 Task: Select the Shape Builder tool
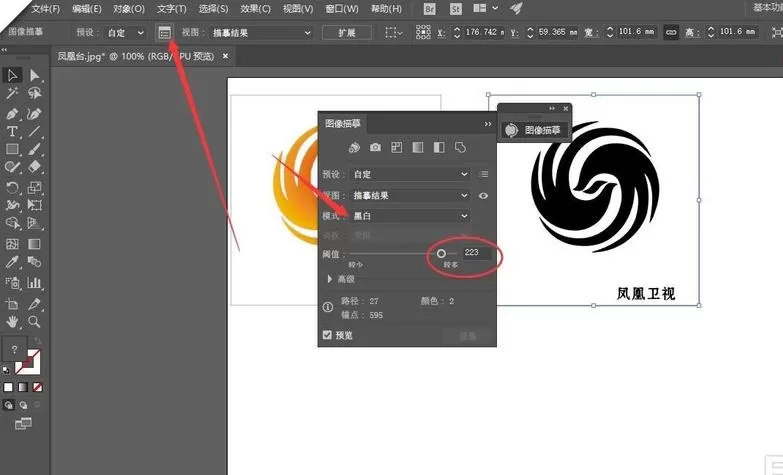click(12, 223)
